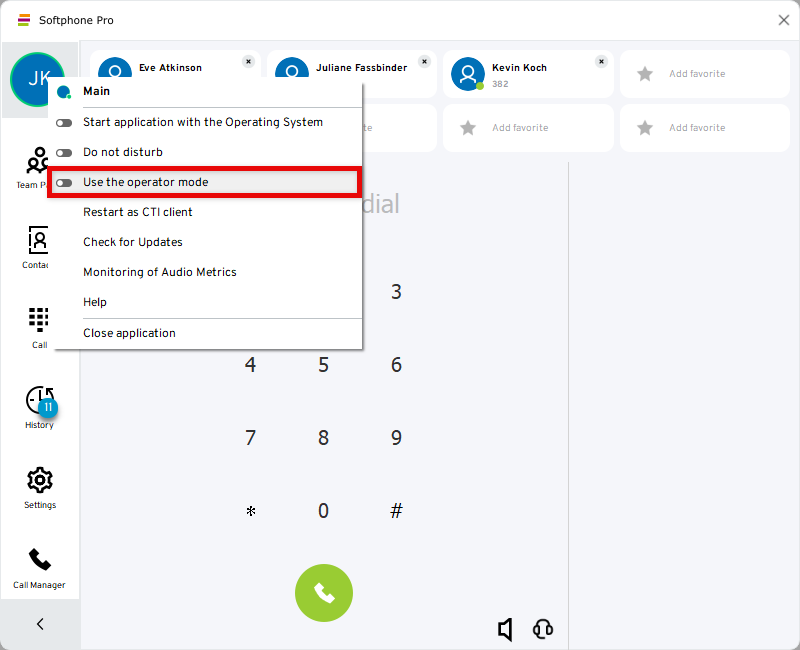
Task: Open Settings gear in sidebar
Action: pyautogui.click(x=39, y=487)
